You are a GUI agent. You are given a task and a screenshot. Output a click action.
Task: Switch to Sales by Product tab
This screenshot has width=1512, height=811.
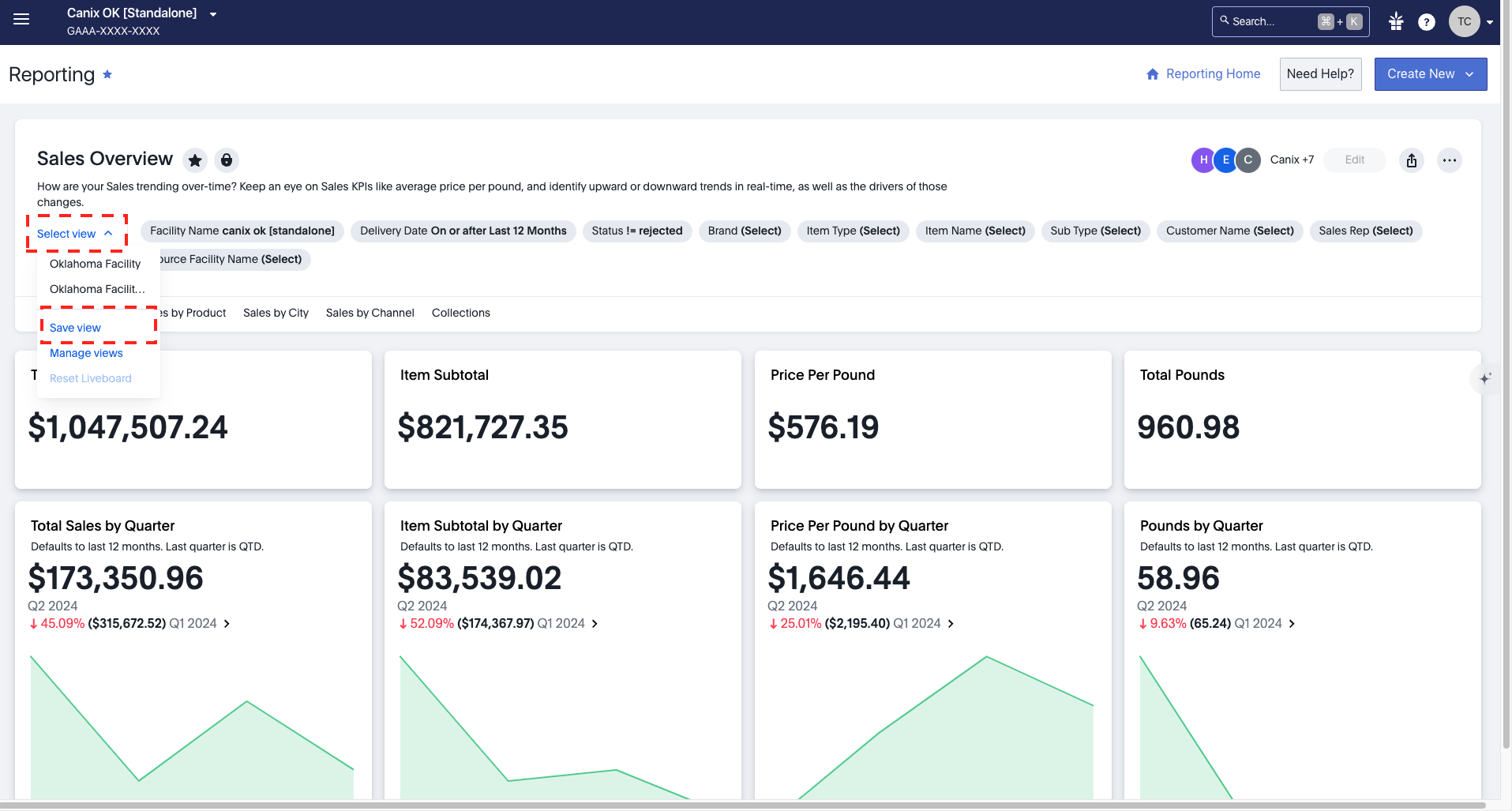click(x=193, y=313)
